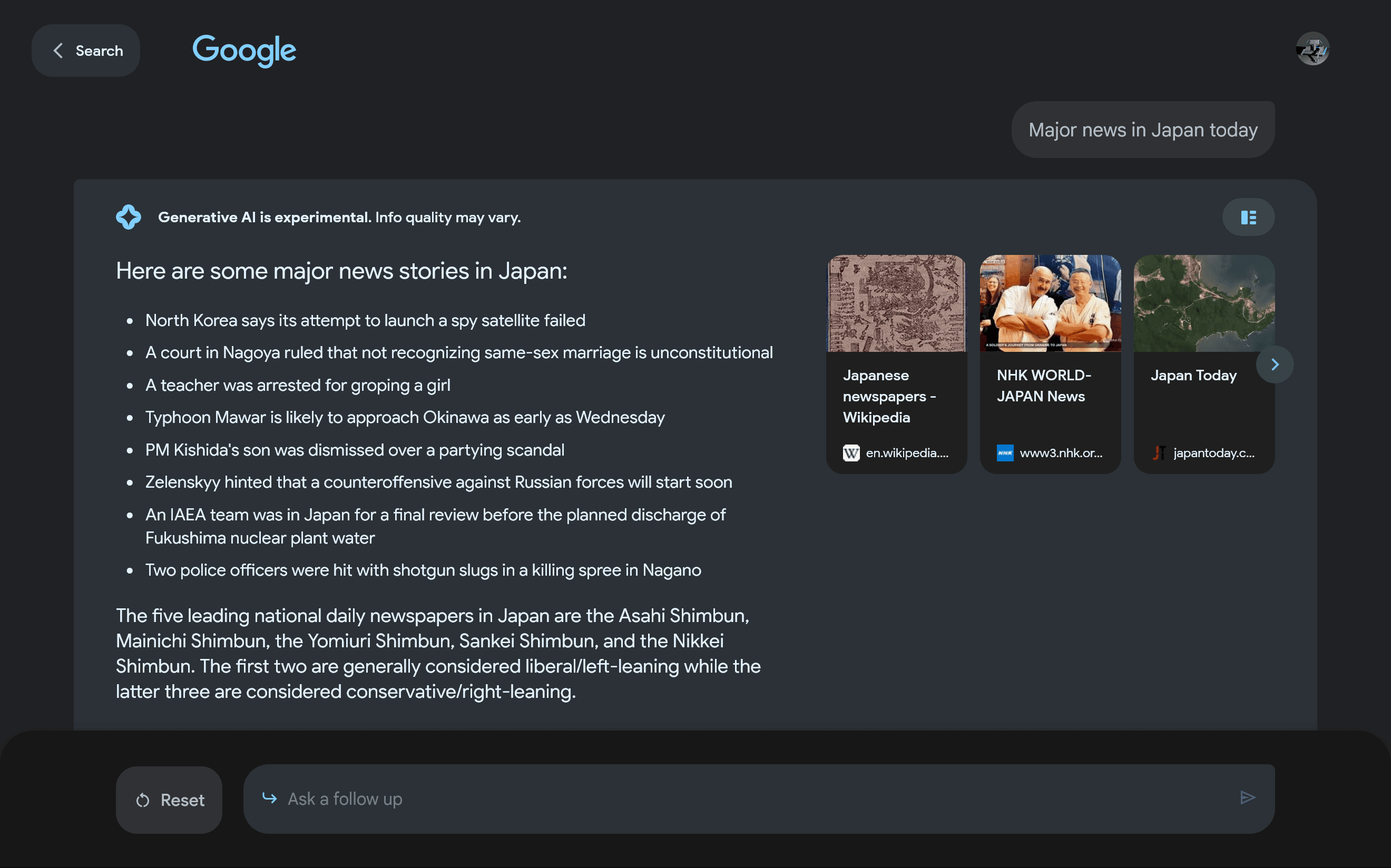Select the 'Major news in Japan today' query bubble
This screenshot has width=1391, height=868.
pos(1142,130)
